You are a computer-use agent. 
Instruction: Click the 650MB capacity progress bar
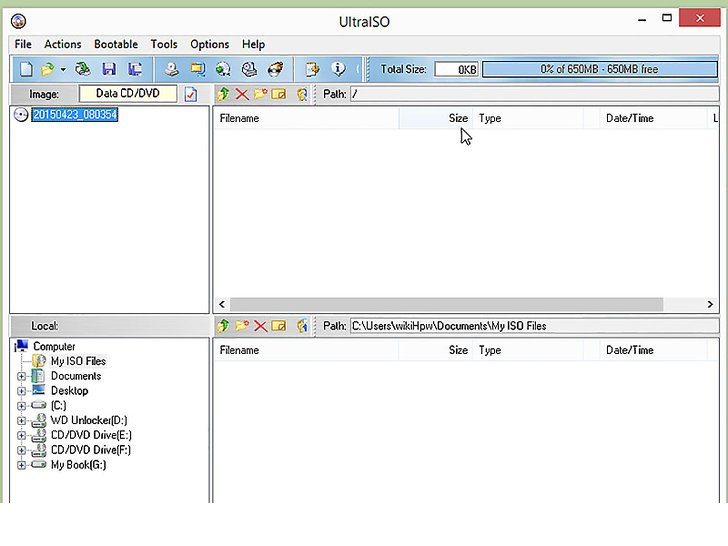[599, 69]
